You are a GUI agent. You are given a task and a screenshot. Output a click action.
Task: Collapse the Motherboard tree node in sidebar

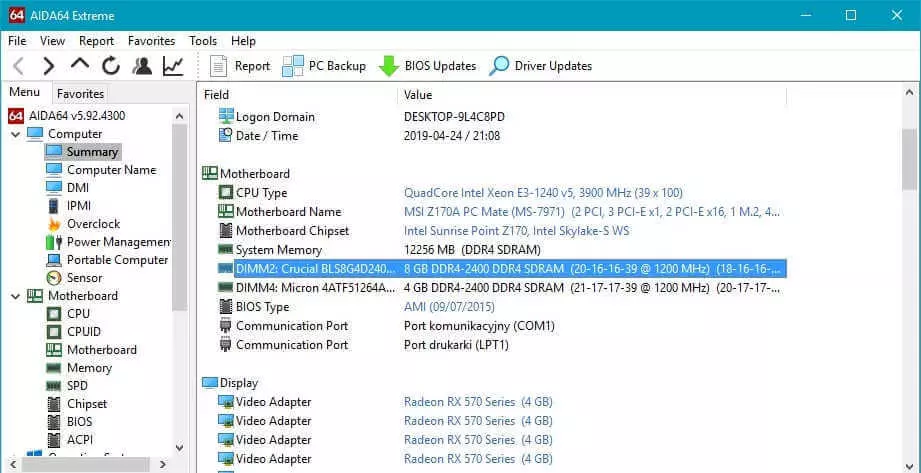15,296
